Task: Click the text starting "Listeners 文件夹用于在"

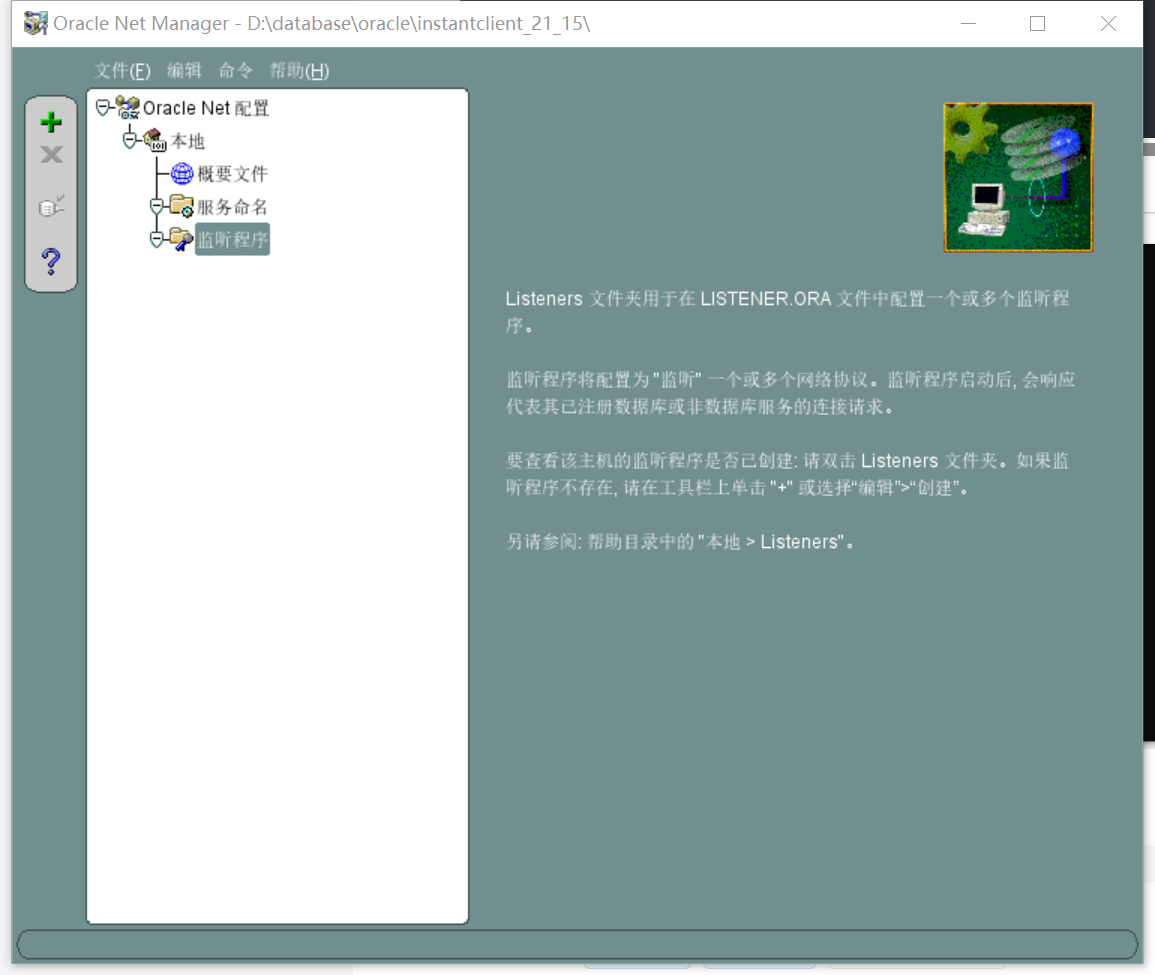Action: [x=787, y=311]
